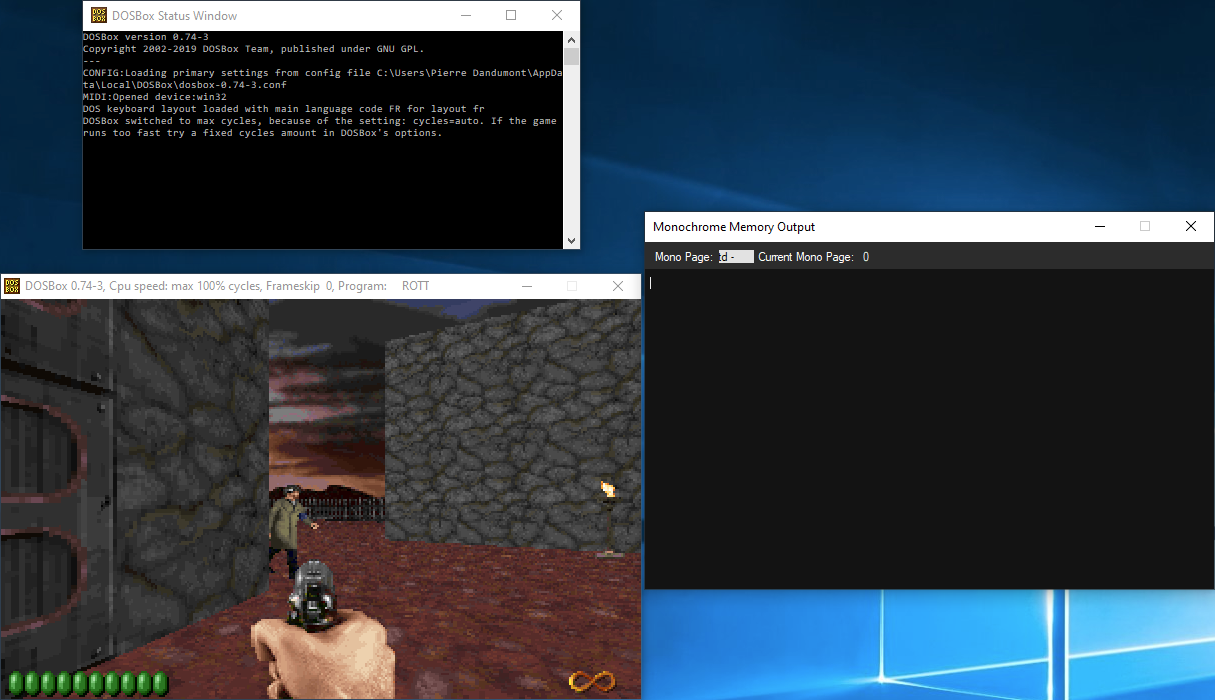Viewport: 1215px width, 700px height.
Task: Minimize the DOSBox Status Window
Action: coord(465,15)
